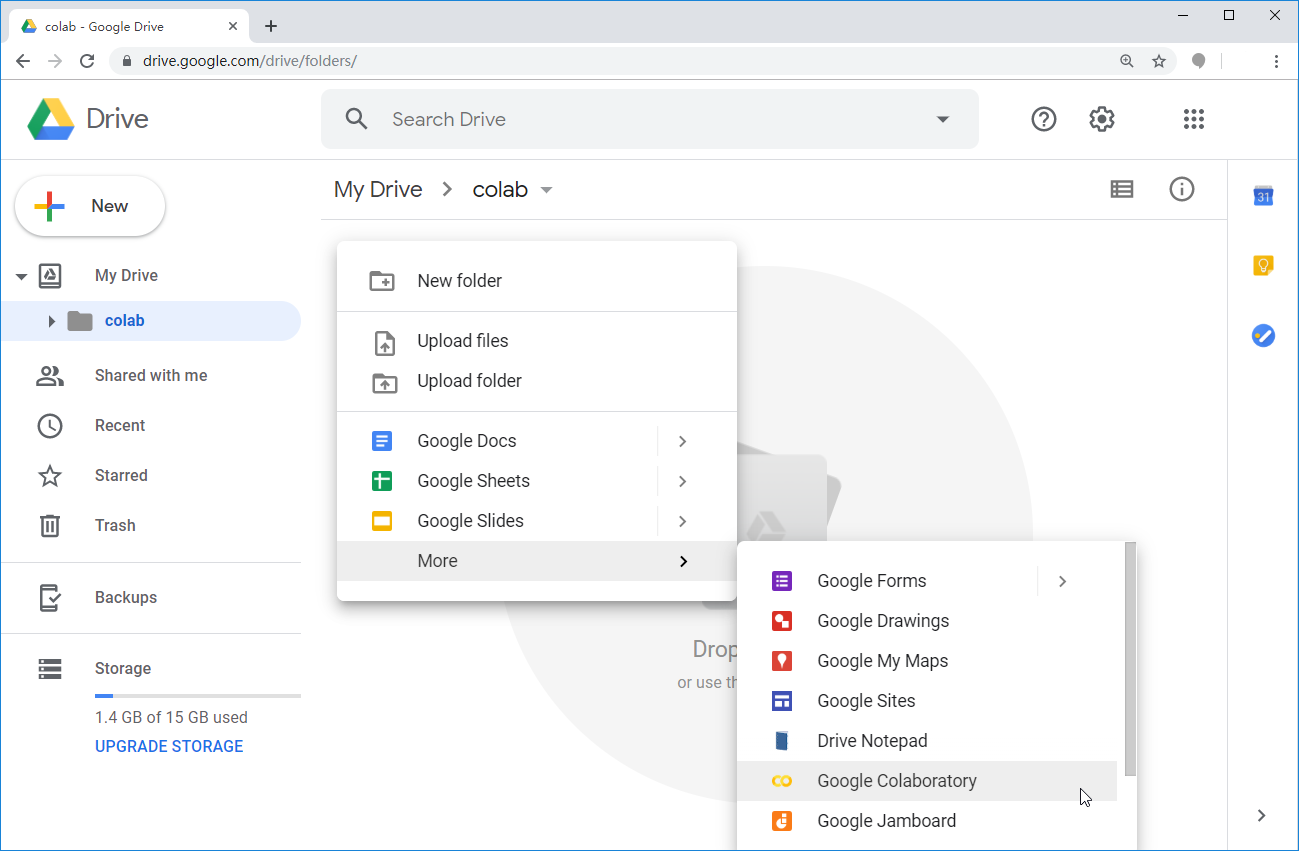
Task: Open the Settings gear icon
Action: [1101, 119]
